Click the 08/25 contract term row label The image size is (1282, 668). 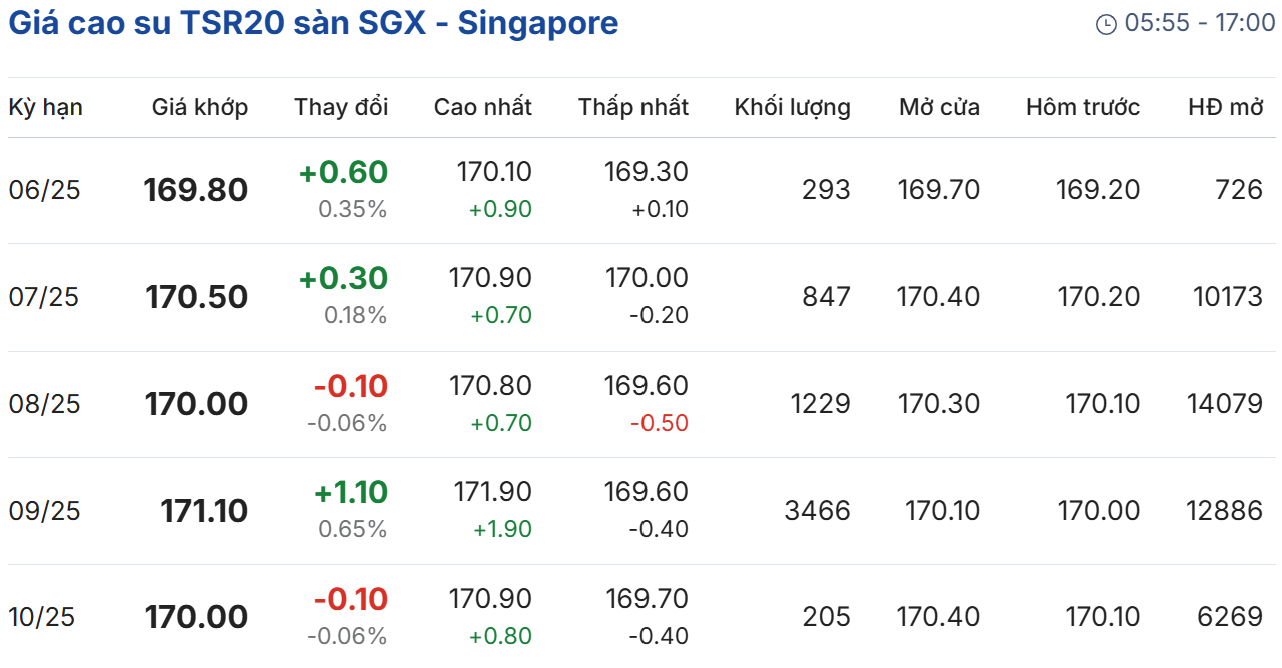(x=44, y=404)
